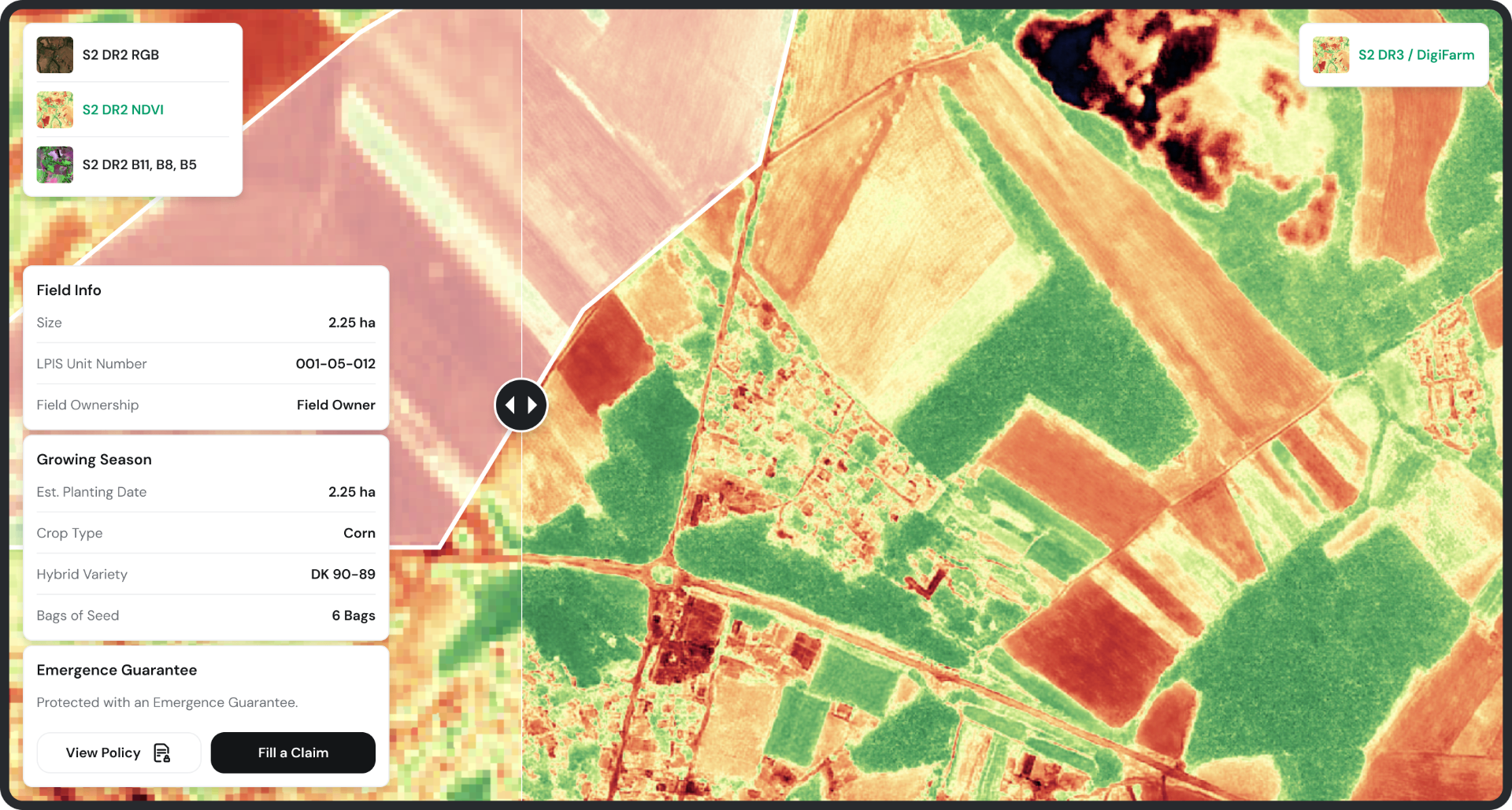
Task: Select the S2 DR2 NDVI layer option
Action: pyautogui.click(x=133, y=110)
